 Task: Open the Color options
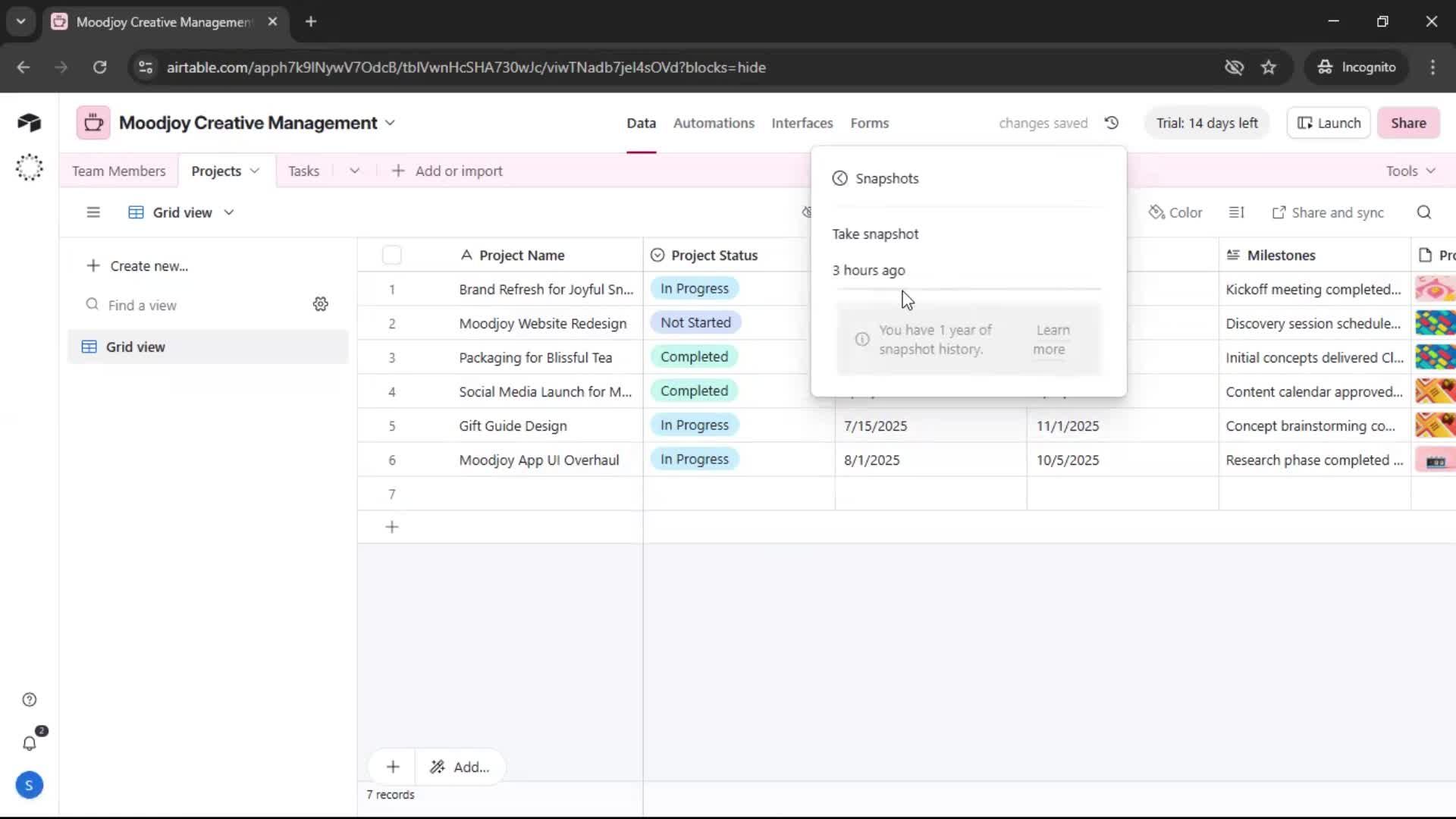1175,212
